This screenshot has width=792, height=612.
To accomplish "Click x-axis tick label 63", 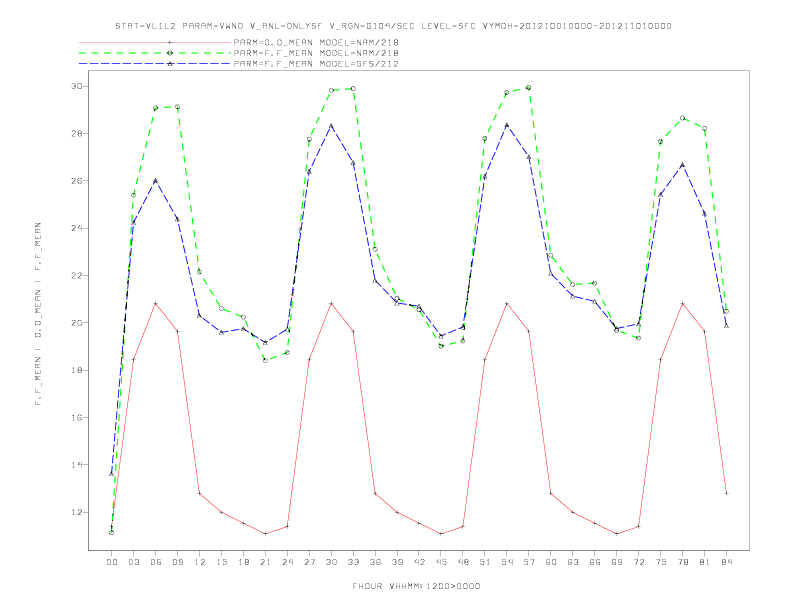I will tap(573, 562).
